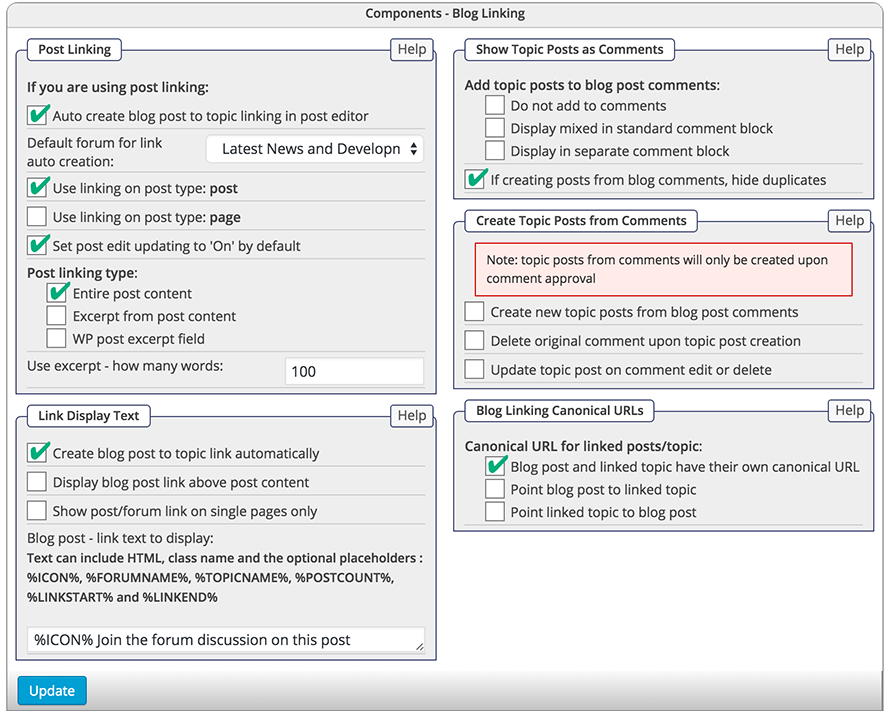Check Create new topic posts from blog comments
888x711 pixels.
(475, 311)
